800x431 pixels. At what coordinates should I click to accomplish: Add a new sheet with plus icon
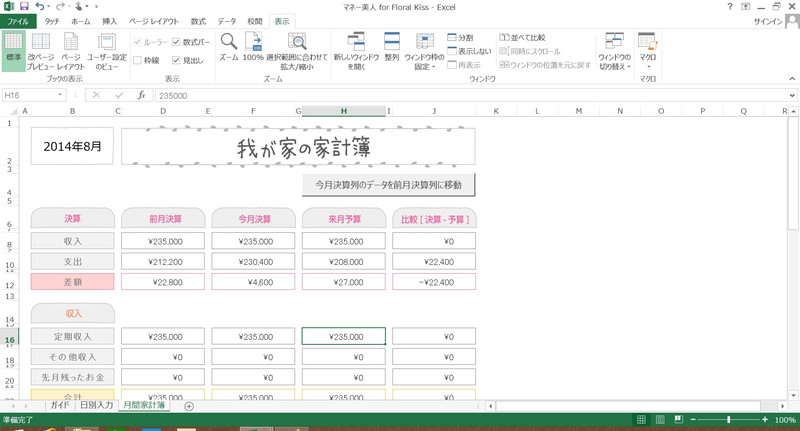point(189,405)
